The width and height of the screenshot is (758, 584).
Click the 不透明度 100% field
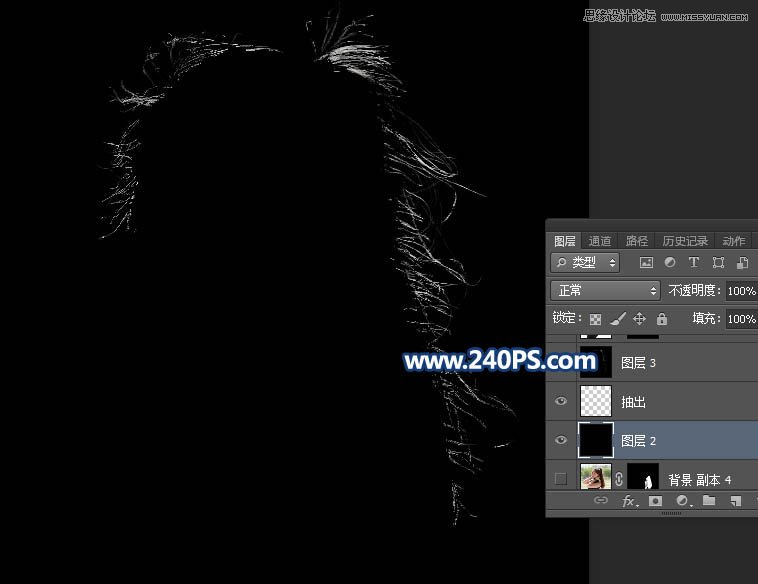click(x=742, y=291)
